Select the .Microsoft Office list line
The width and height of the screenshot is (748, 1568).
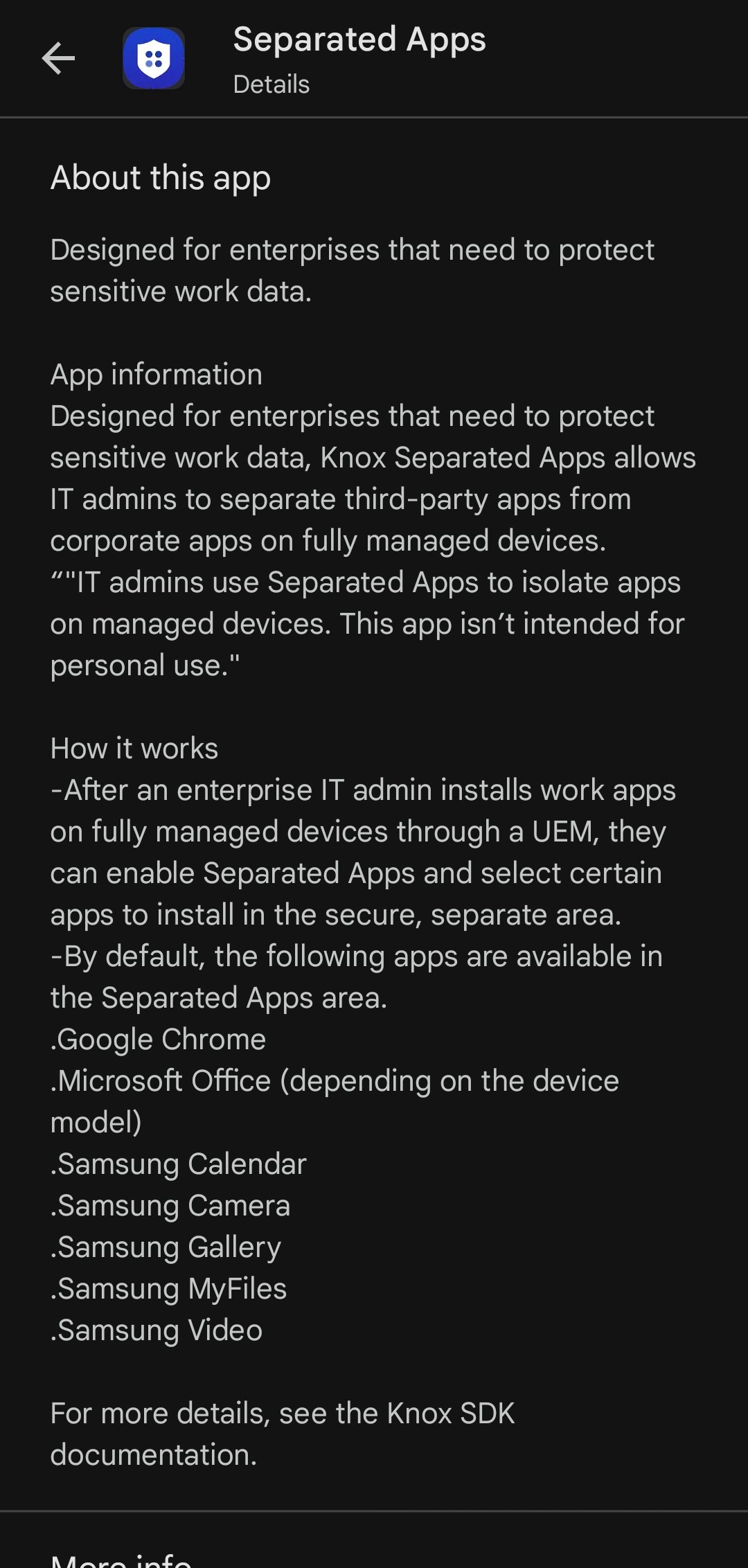(335, 1102)
